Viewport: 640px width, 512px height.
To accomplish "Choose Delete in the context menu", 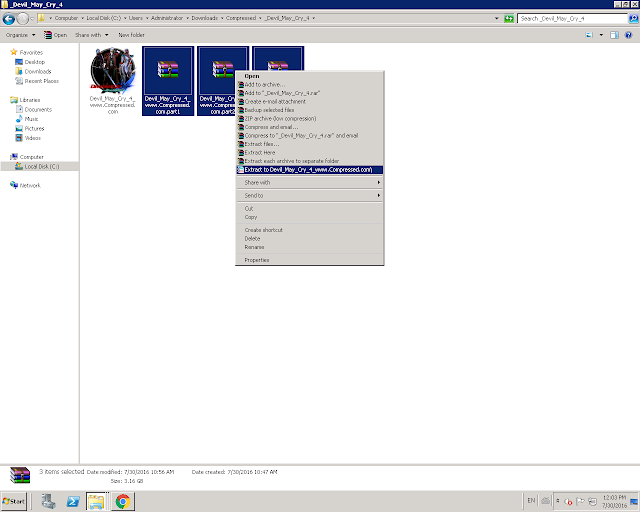I will coord(309,239).
